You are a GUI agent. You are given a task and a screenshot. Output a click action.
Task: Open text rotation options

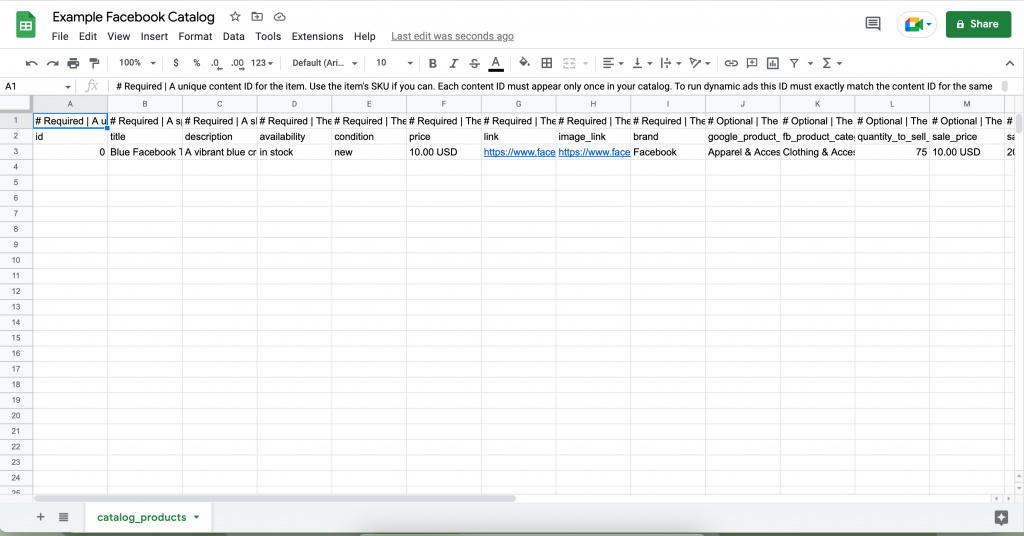(x=700, y=63)
